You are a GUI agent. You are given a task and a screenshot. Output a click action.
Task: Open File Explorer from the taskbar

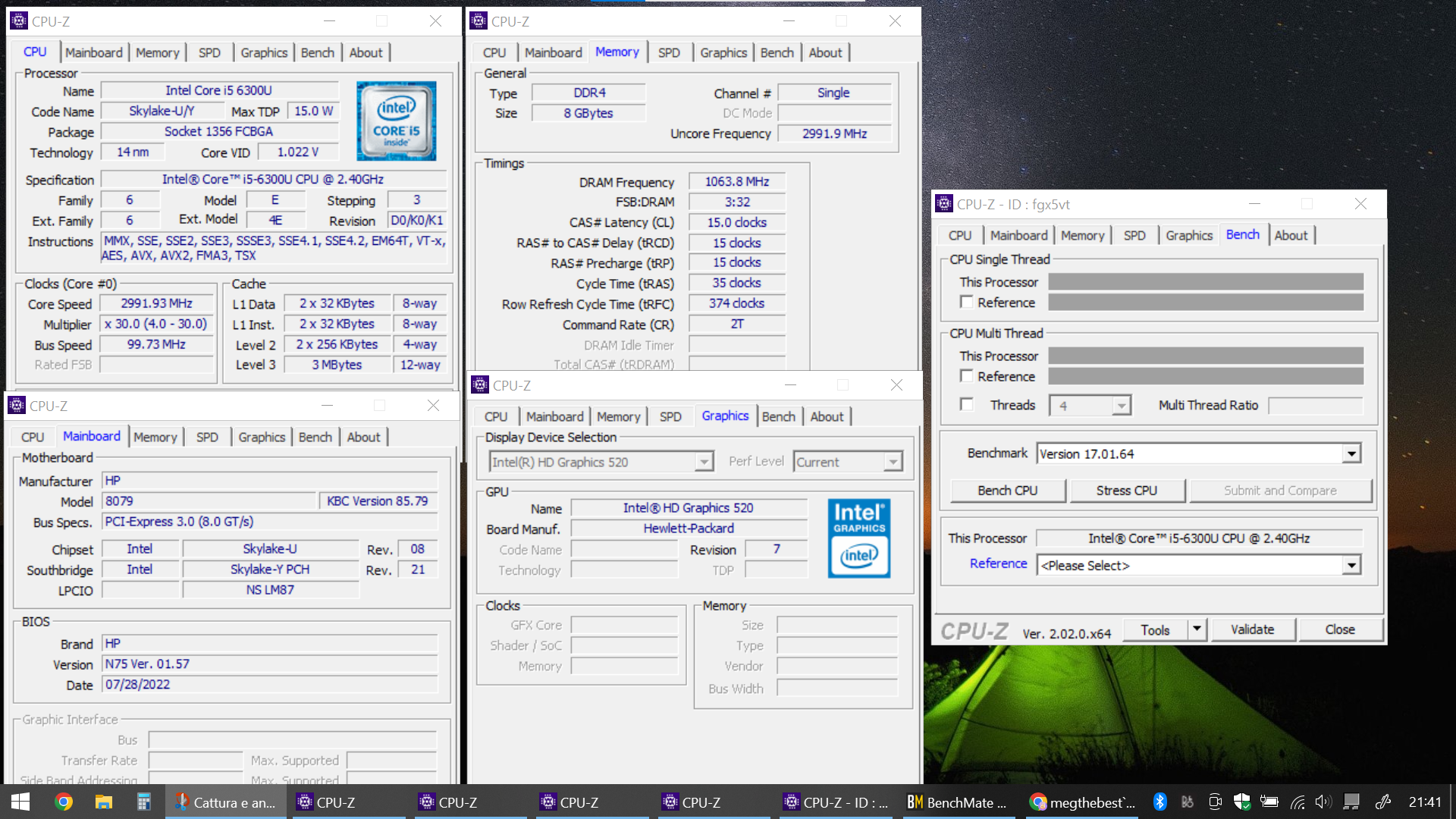[x=104, y=802]
